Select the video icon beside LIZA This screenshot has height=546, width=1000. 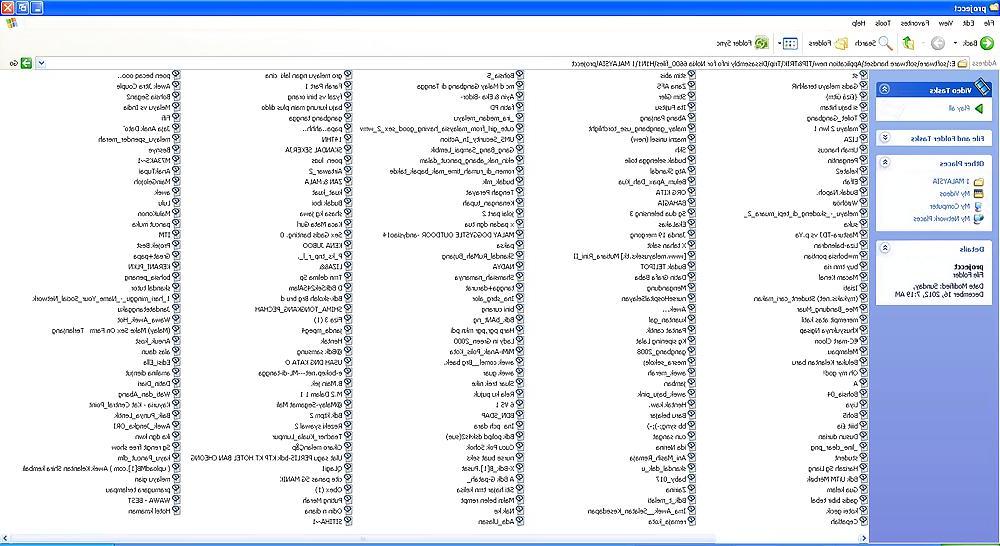864,139
